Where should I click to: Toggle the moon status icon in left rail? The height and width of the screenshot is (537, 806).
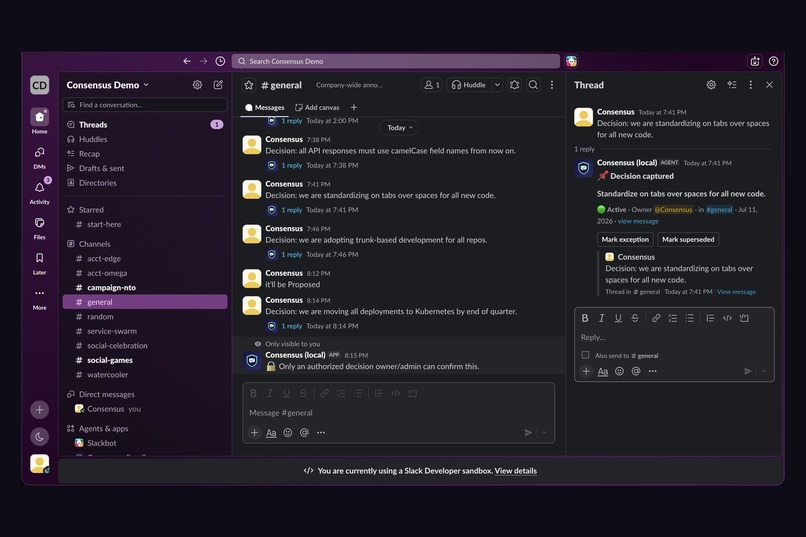click(x=40, y=437)
